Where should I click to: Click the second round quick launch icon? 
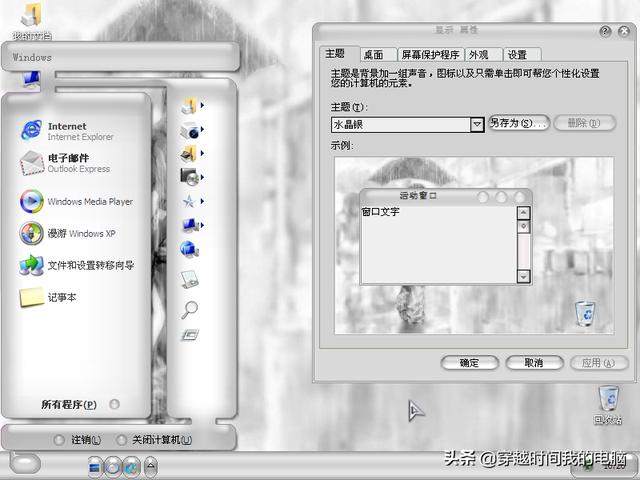(113, 467)
